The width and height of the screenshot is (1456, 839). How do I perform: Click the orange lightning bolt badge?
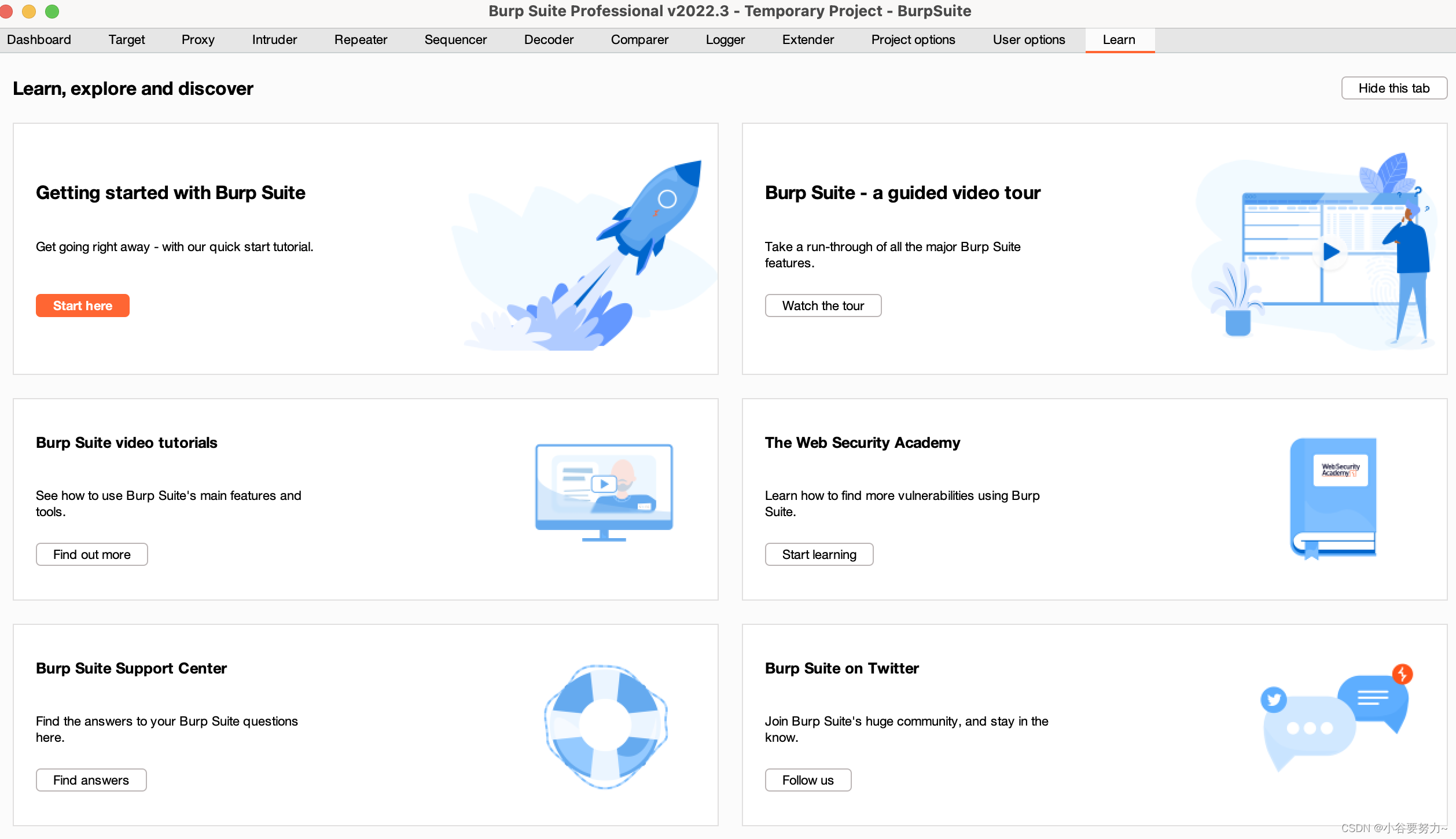point(1402,674)
